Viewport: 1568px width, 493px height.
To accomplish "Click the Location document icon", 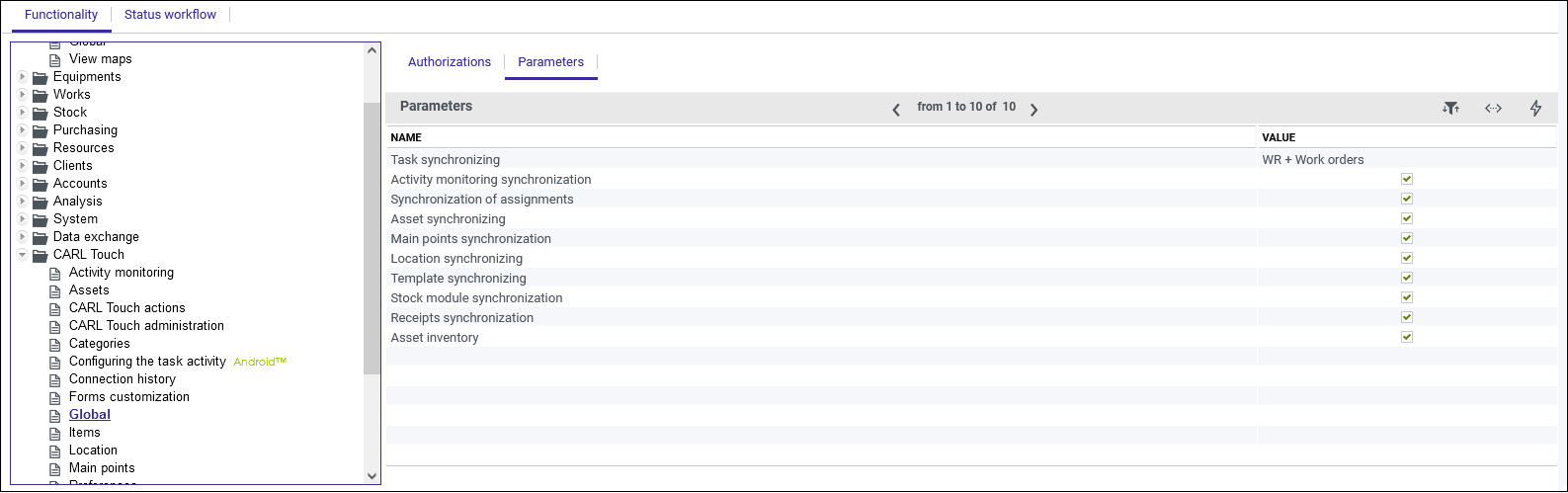I will pos(55,451).
